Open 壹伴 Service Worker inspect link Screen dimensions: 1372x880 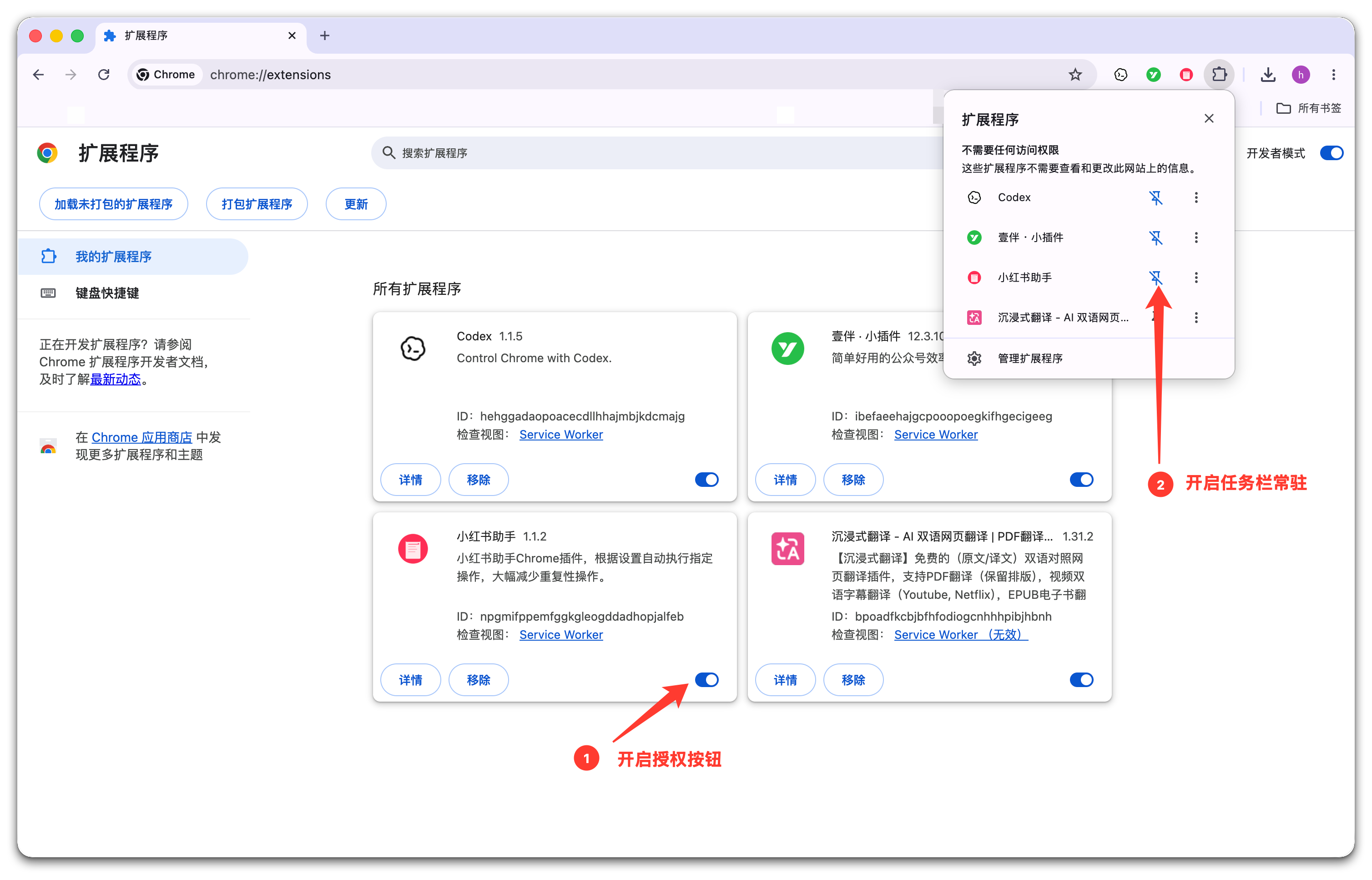click(x=936, y=434)
